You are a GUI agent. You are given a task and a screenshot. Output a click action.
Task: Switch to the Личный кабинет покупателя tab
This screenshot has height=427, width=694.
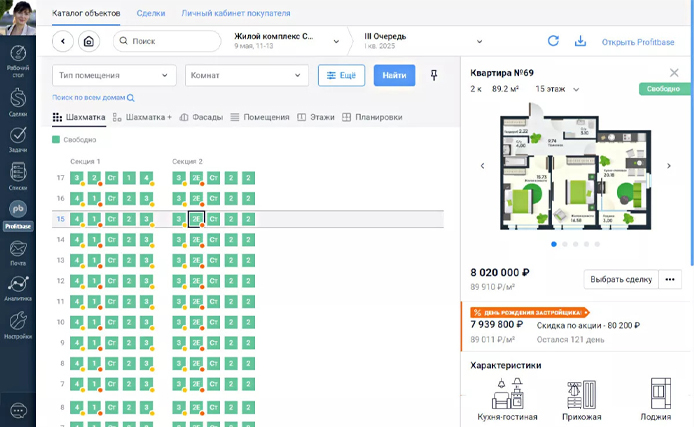click(236, 14)
